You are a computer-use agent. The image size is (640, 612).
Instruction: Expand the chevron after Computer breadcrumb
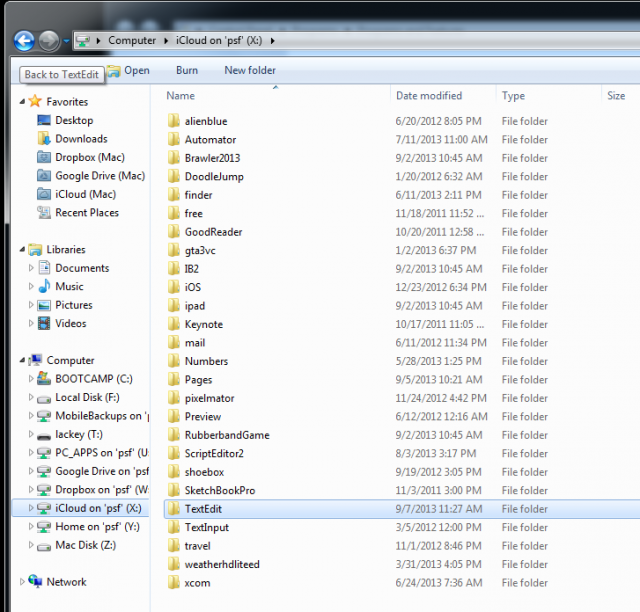[166, 40]
